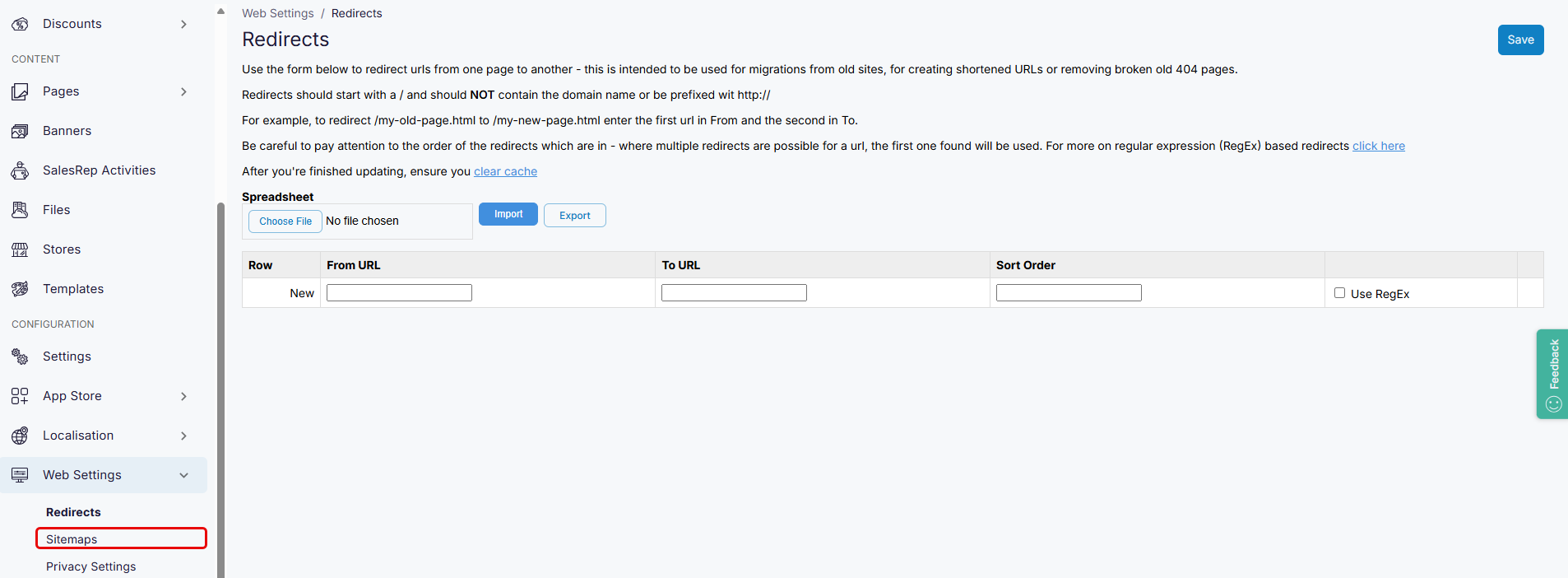Collapse the Web Settings section
The height and width of the screenshot is (578, 1568).
183,475
